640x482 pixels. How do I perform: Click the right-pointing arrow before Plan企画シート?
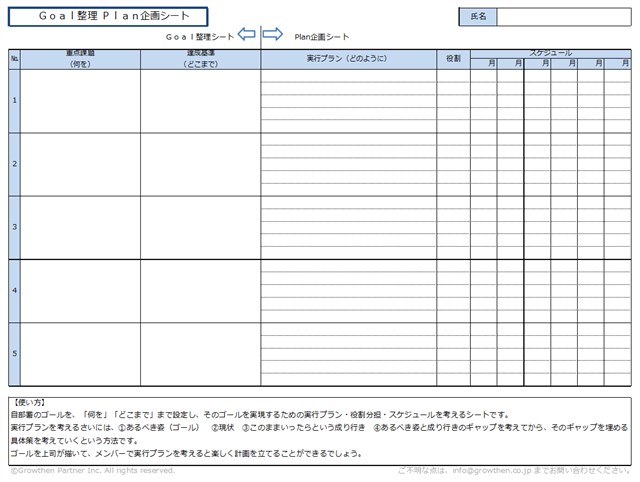point(272,36)
